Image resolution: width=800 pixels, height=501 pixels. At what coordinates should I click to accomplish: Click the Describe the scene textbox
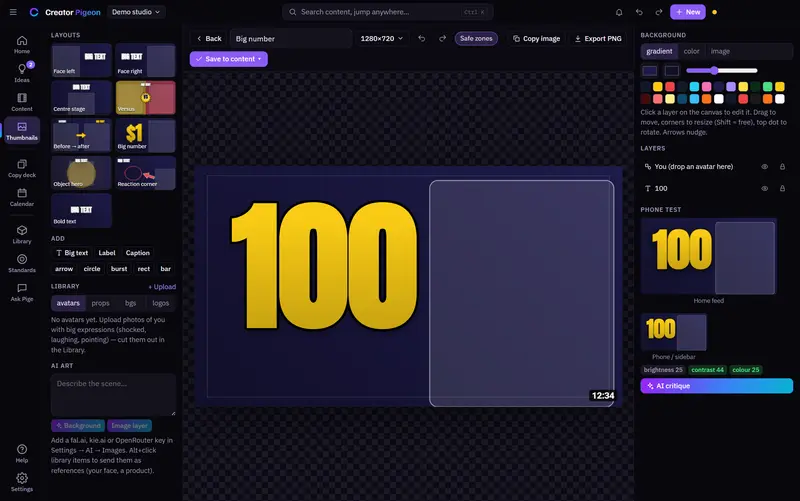113,394
